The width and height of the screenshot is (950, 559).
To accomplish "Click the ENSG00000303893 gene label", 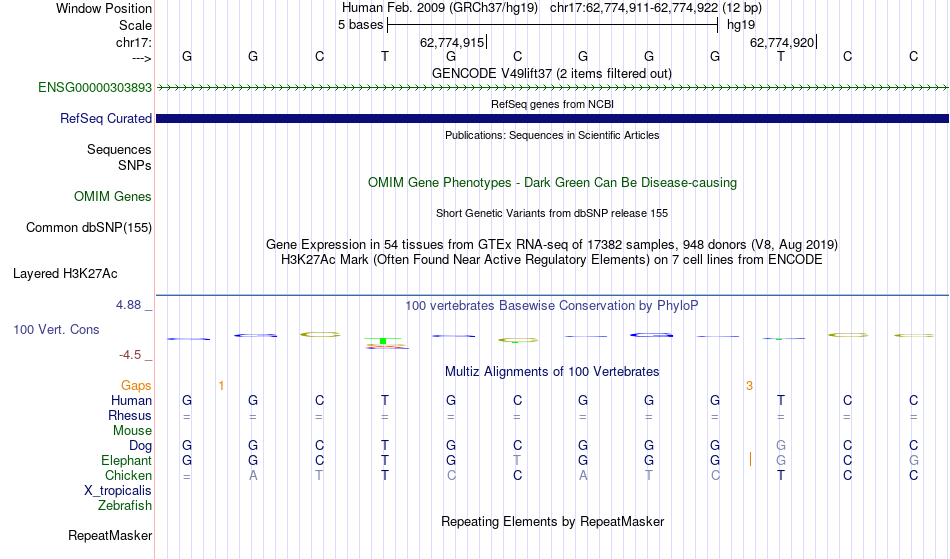I will click(95, 88).
